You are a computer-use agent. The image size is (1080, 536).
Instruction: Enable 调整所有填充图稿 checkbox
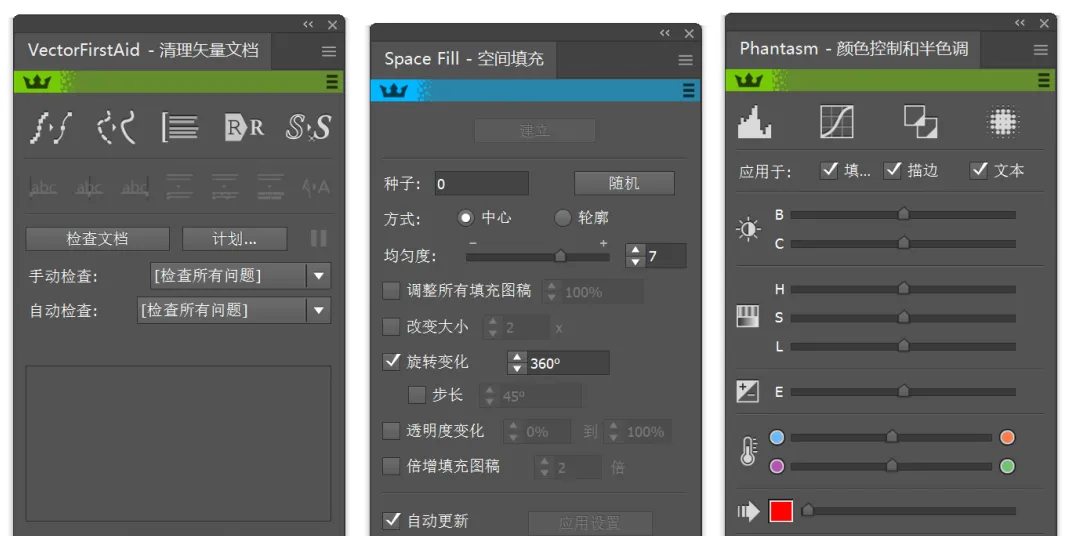coord(391,291)
